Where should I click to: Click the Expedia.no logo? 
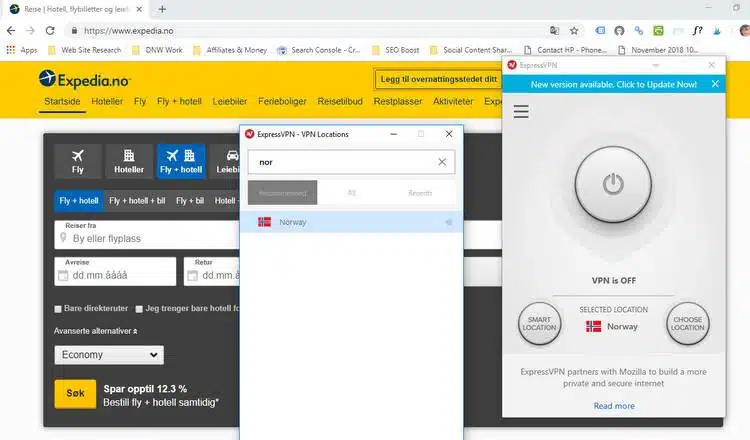(x=84, y=79)
